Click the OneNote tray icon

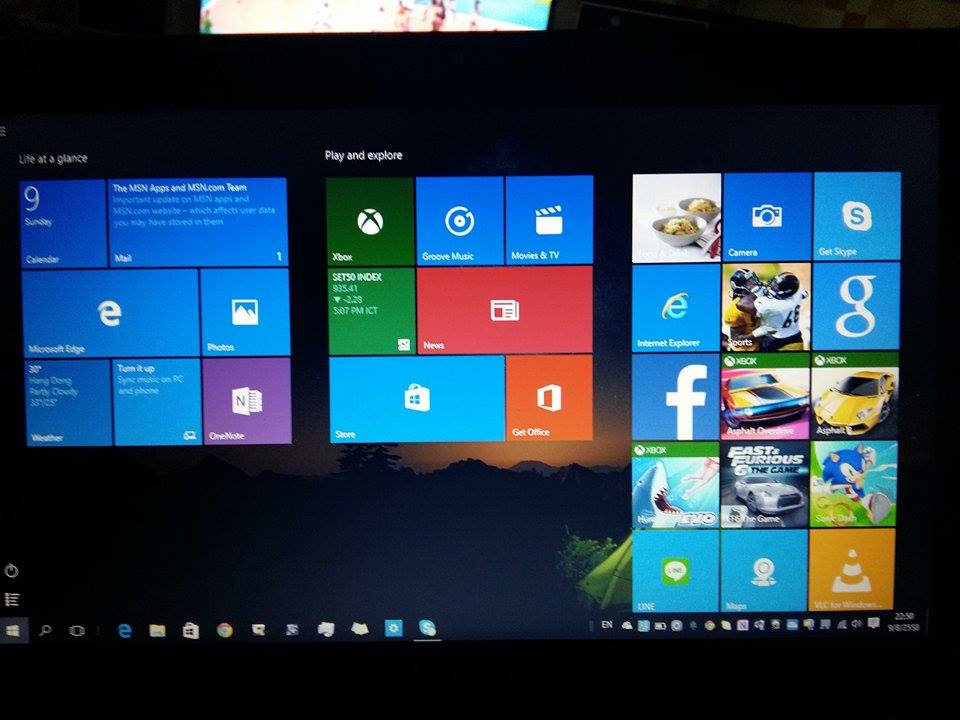(743, 625)
